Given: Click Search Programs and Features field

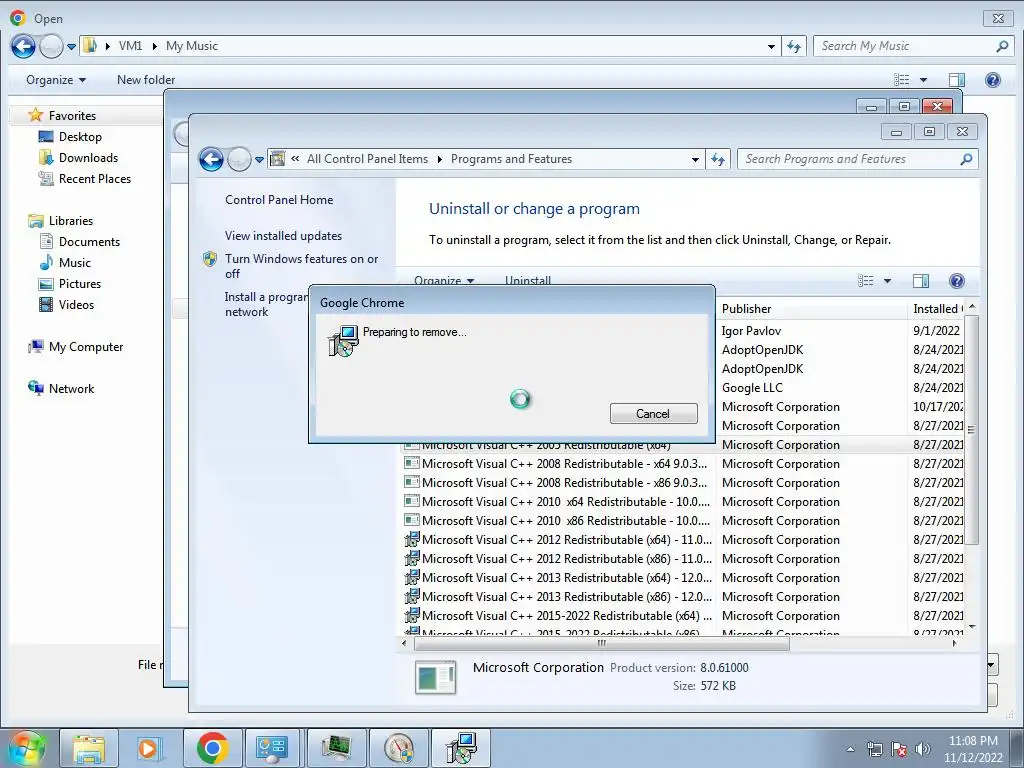Looking at the screenshot, I should [x=851, y=159].
